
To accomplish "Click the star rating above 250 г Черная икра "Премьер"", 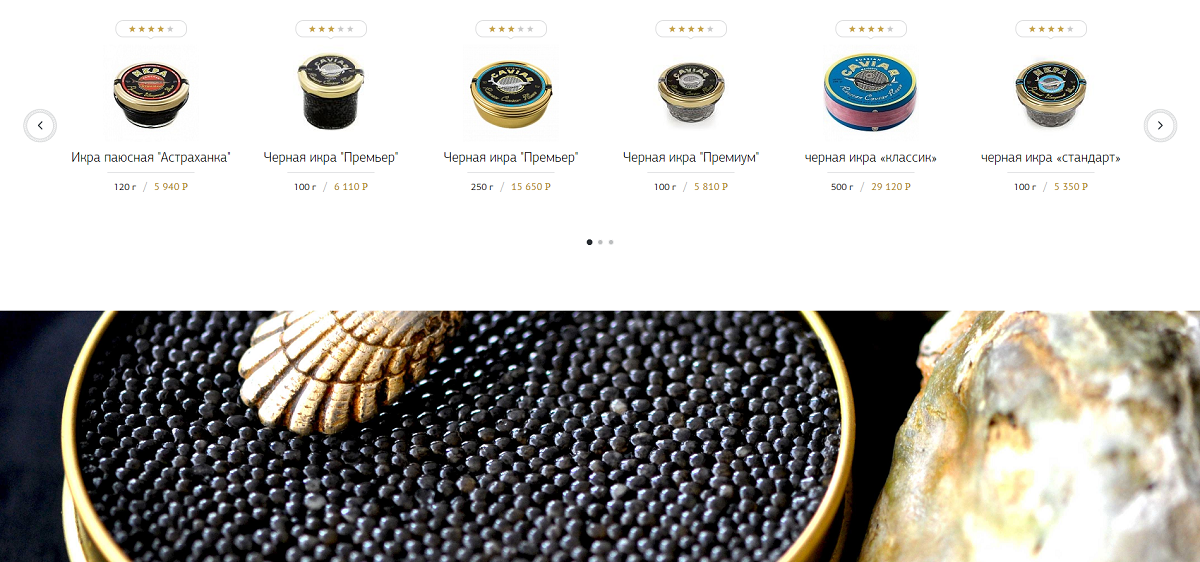I will point(511,29).
